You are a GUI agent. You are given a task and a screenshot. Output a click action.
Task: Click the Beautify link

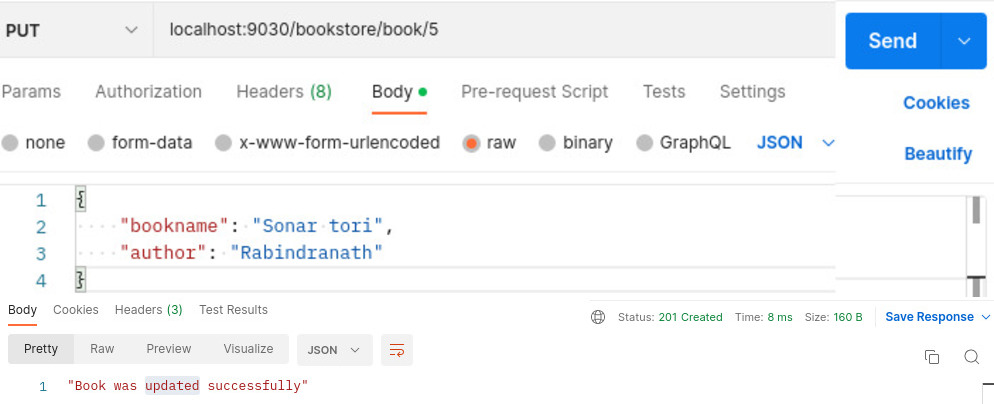pos(937,154)
